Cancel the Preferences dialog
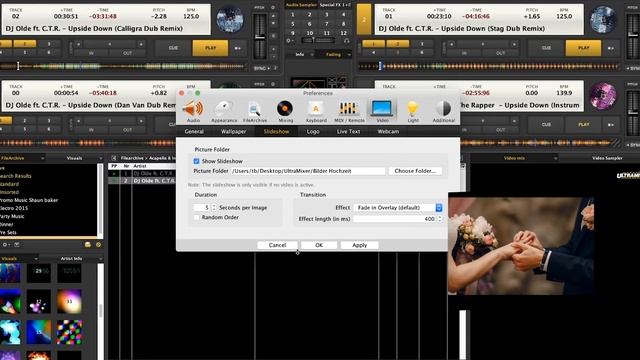The width and height of the screenshot is (640, 360). click(x=277, y=245)
